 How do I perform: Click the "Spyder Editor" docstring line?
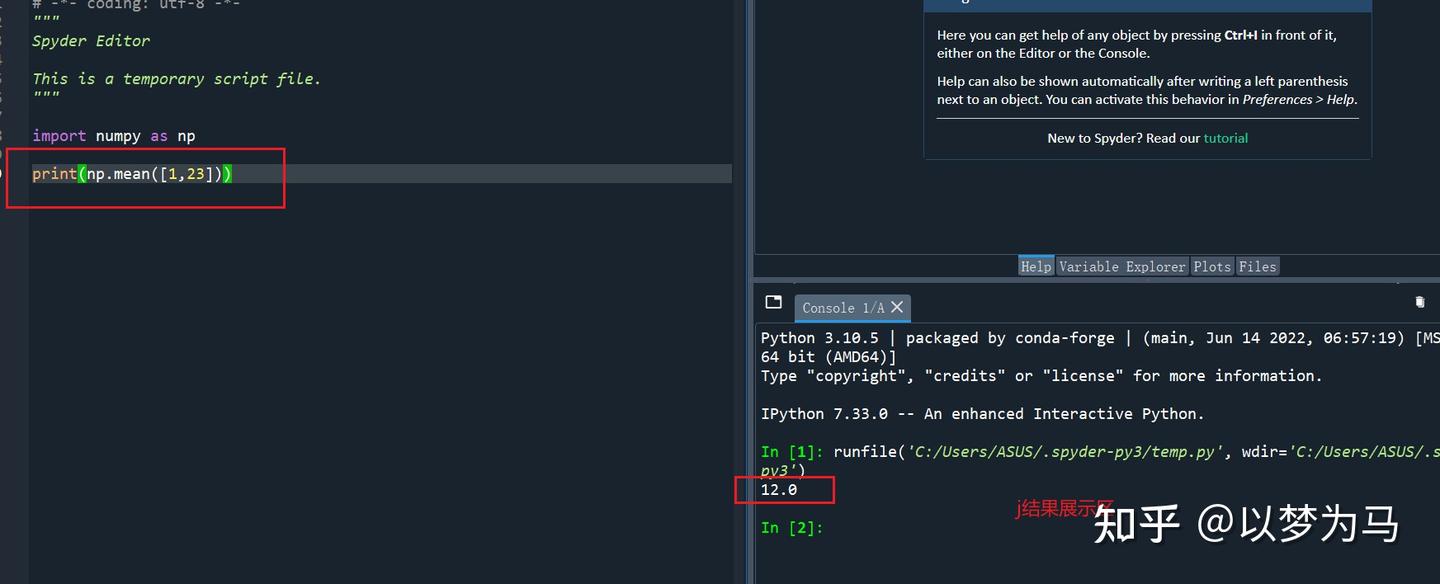pos(91,41)
